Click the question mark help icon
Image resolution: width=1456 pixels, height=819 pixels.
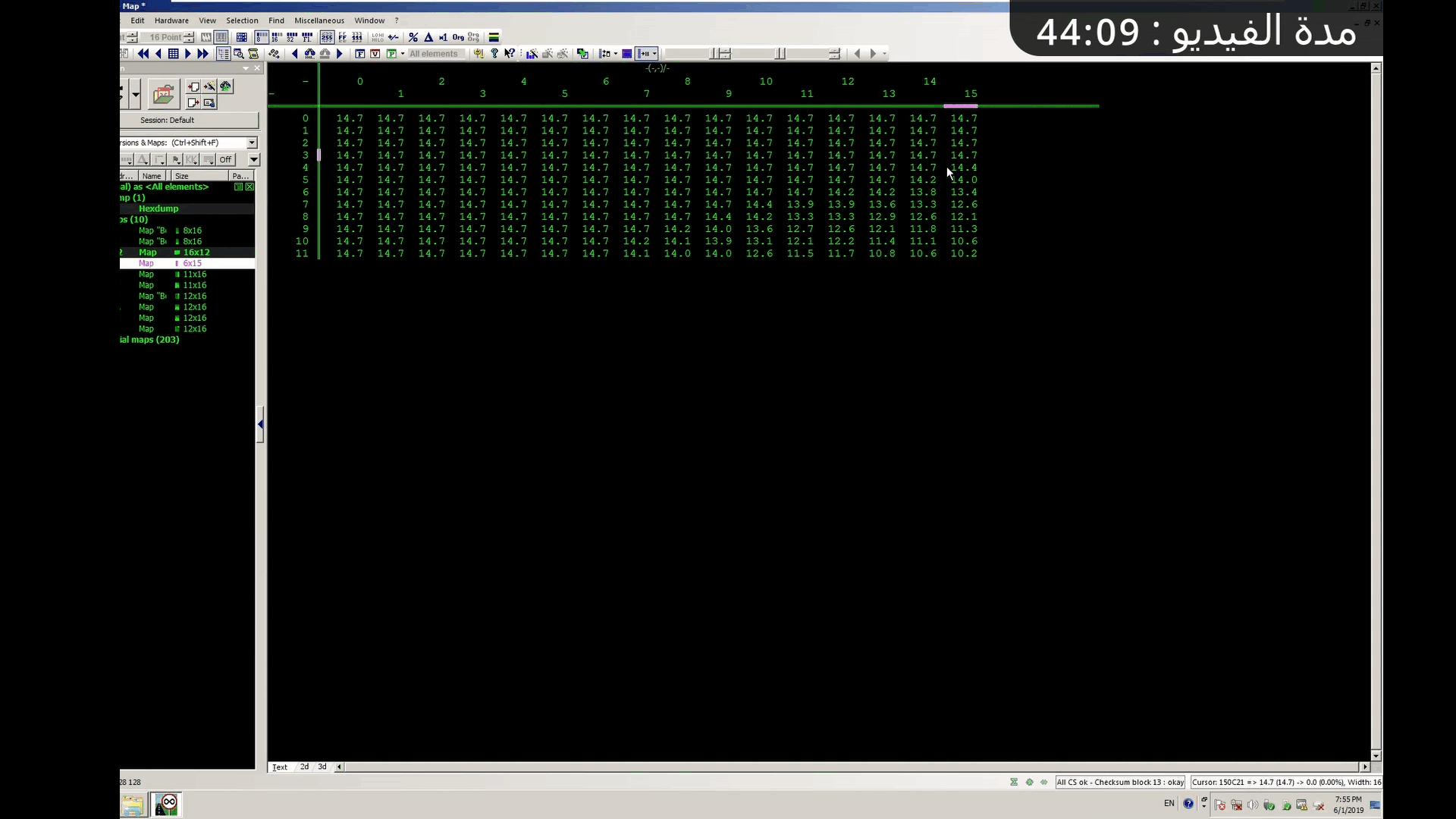click(x=494, y=54)
